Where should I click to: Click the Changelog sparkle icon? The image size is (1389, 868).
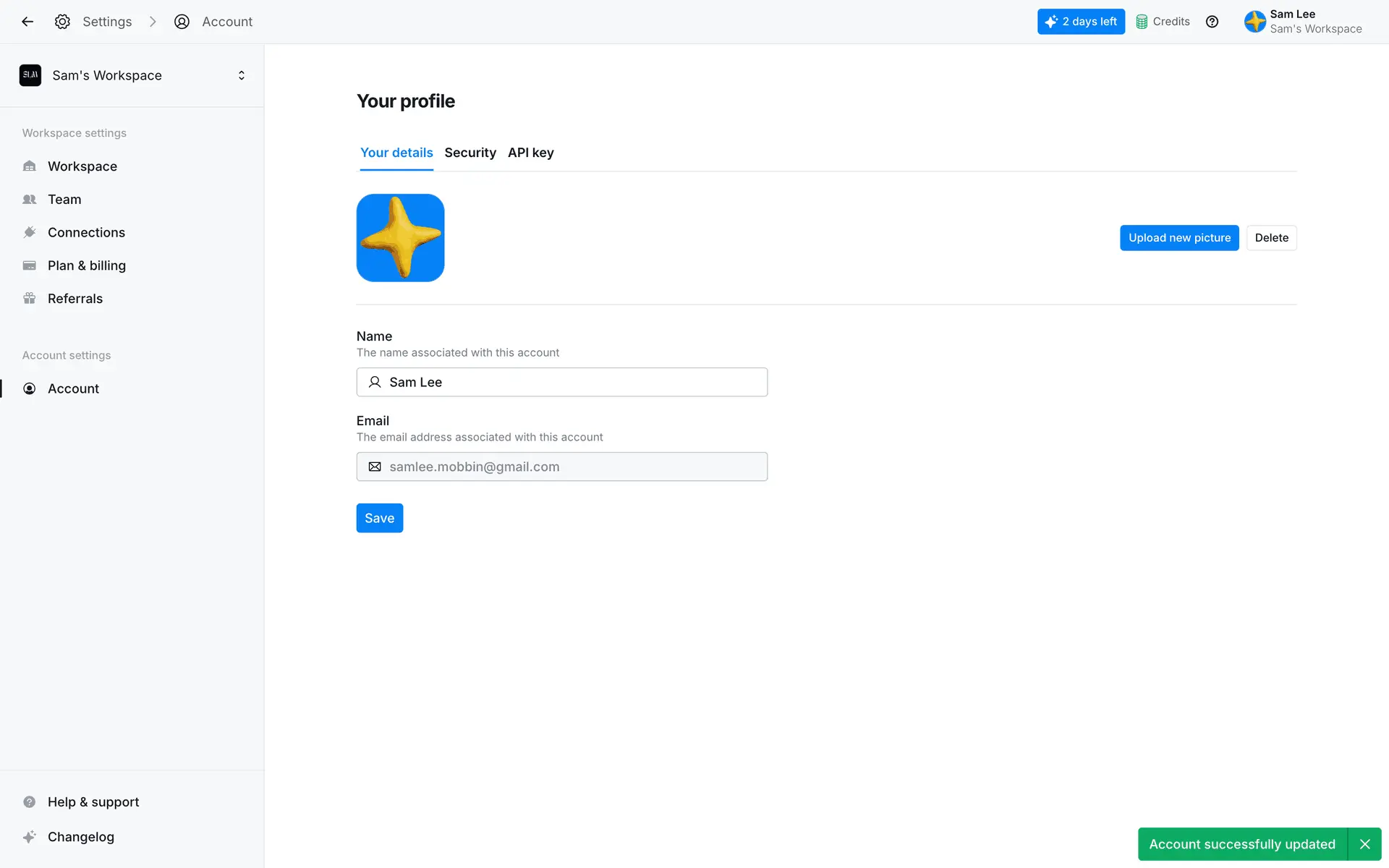30,837
